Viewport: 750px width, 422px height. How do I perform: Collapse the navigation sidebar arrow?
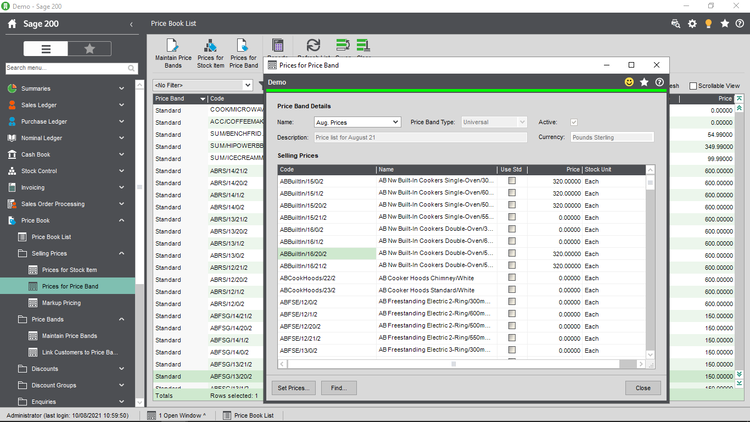click(131, 24)
